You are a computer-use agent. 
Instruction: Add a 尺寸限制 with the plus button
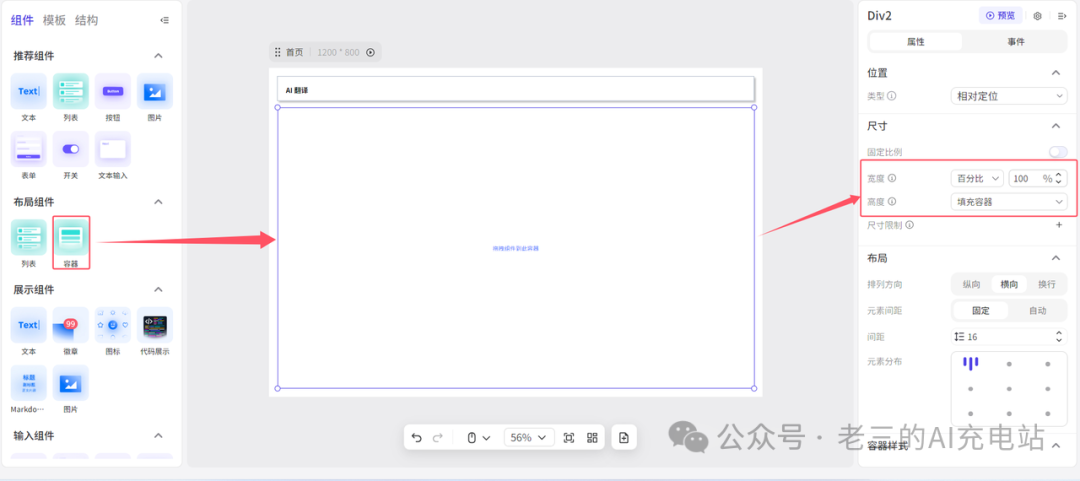pyautogui.click(x=1059, y=225)
